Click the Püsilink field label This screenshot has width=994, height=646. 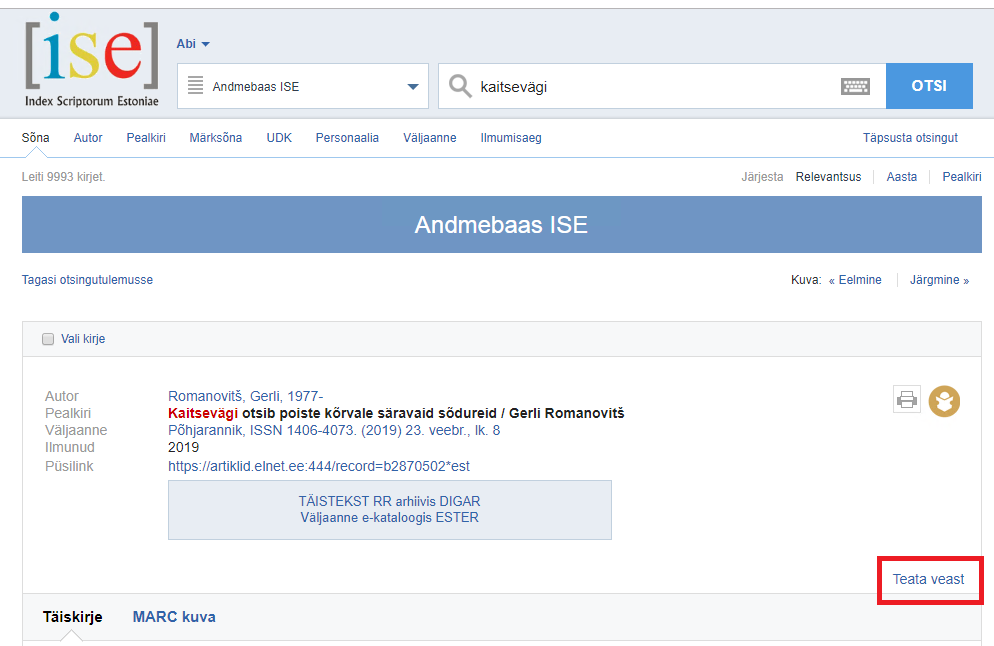click(69, 467)
